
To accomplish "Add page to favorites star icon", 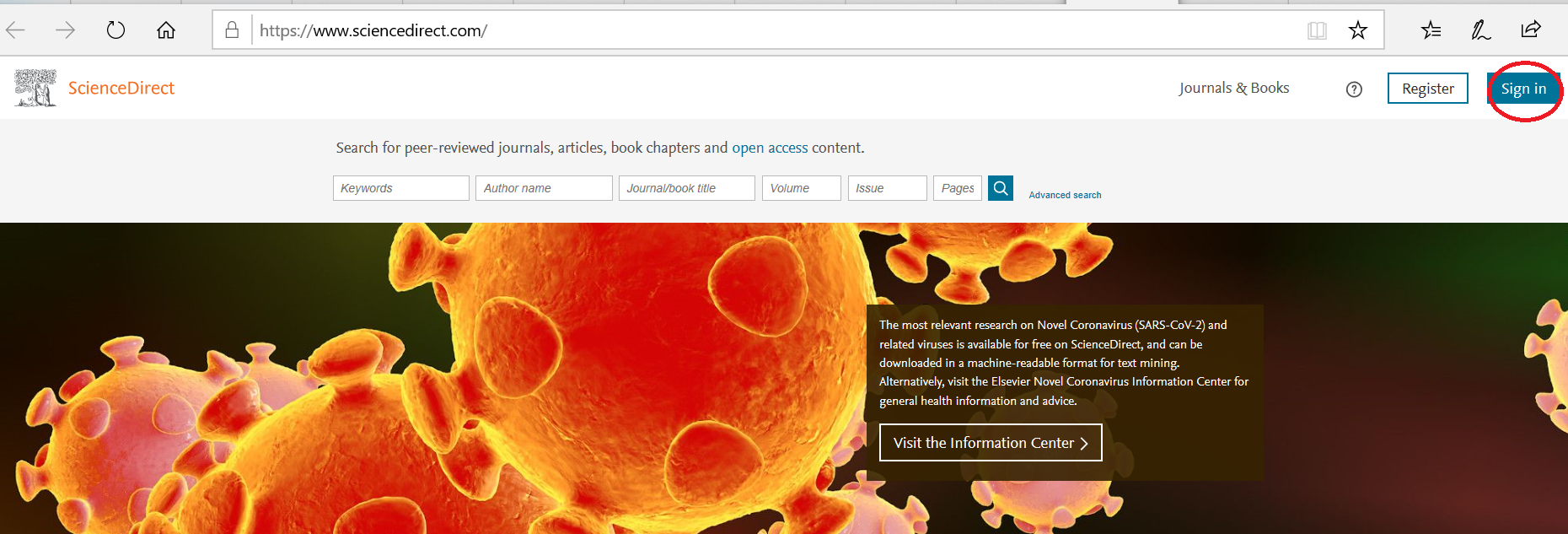I will point(1357,30).
